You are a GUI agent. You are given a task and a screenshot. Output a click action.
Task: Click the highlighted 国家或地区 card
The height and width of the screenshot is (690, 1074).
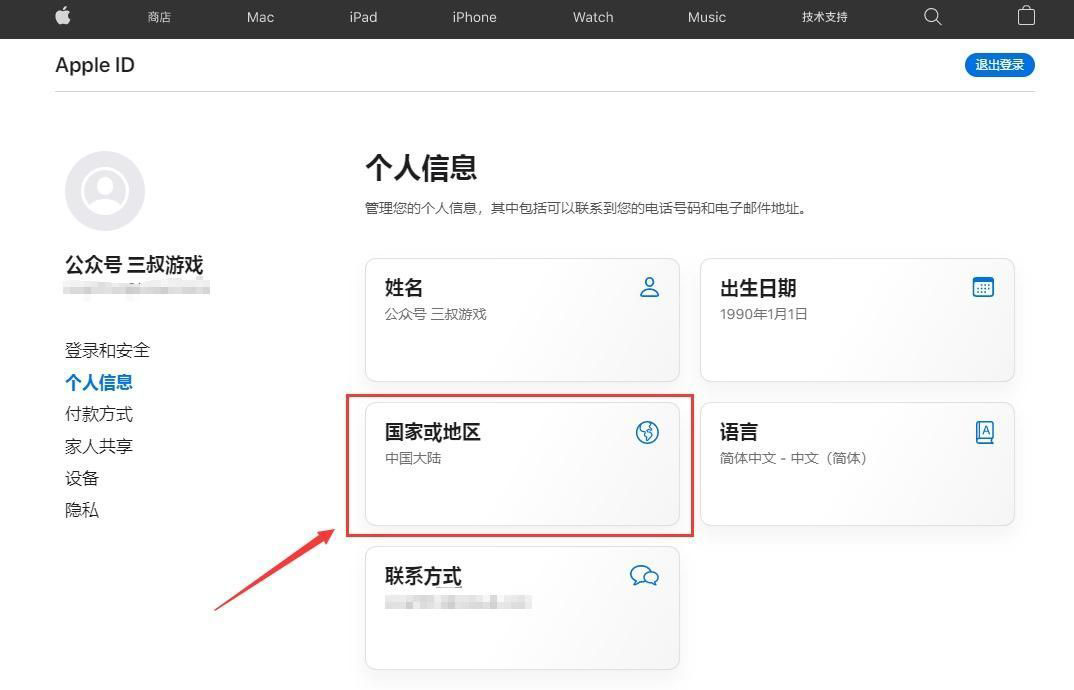pyautogui.click(x=522, y=465)
